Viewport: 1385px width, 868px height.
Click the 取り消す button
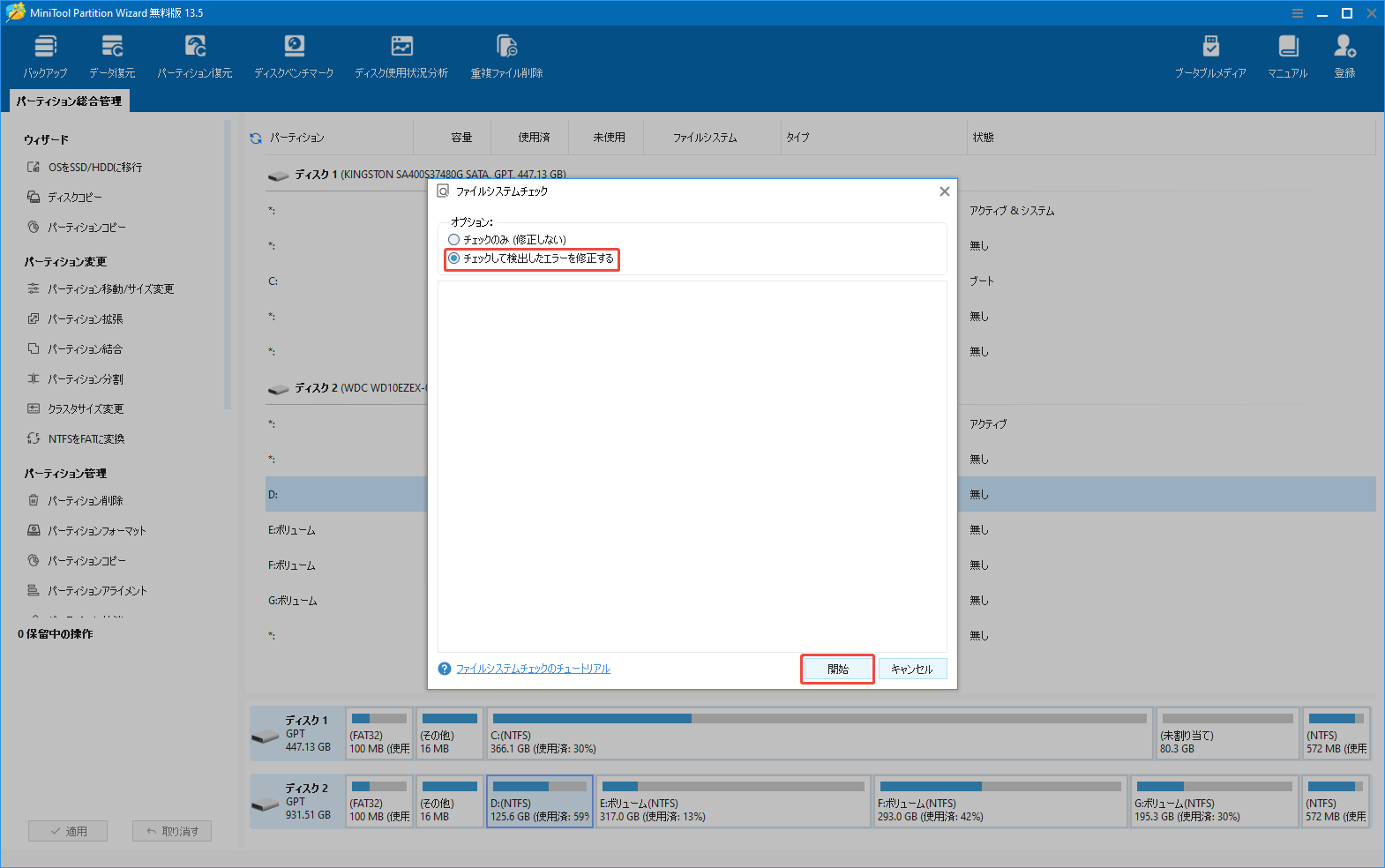pos(172,831)
